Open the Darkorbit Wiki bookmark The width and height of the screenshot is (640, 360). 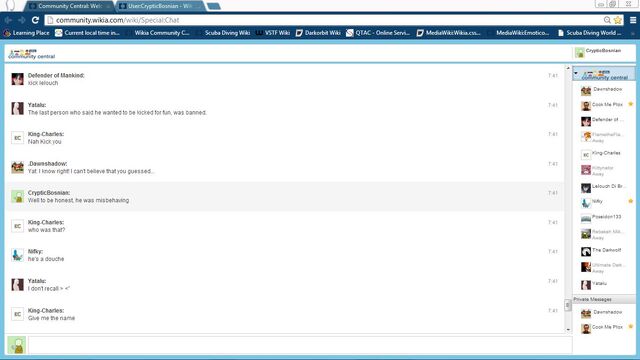pyautogui.click(x=318, y=33)
